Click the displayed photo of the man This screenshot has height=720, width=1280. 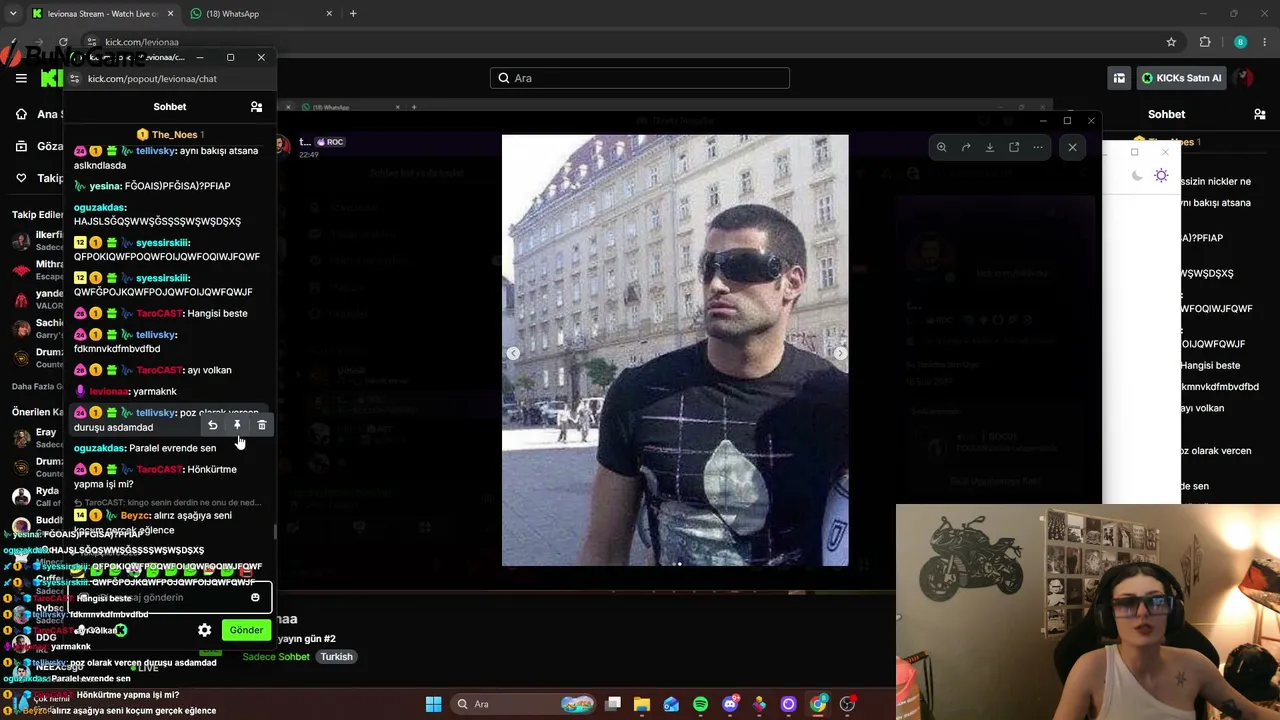pyautogui.click(x=675, y=350)
